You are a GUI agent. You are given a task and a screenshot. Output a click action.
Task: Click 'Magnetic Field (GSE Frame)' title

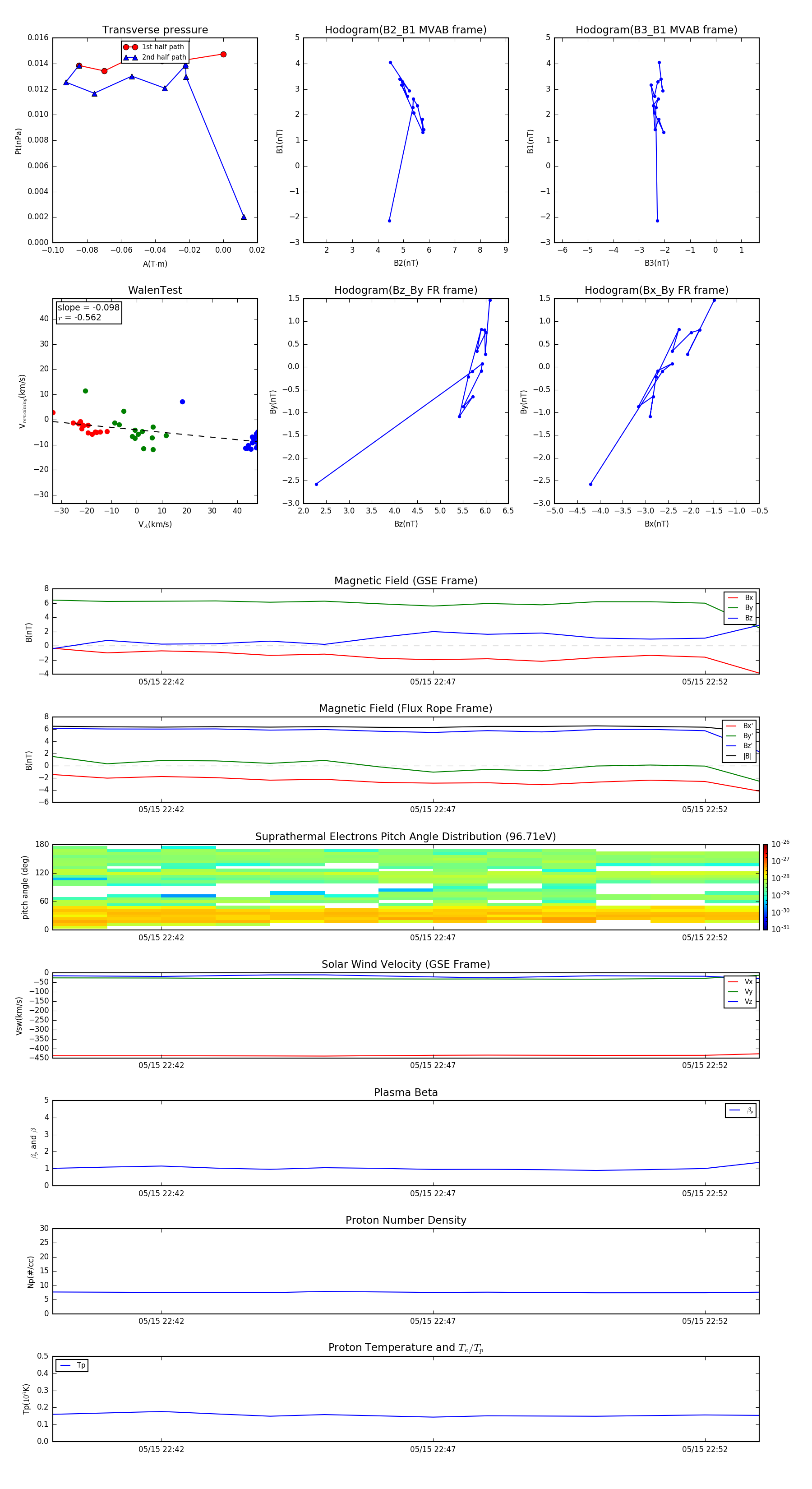(x=406, y=581)
